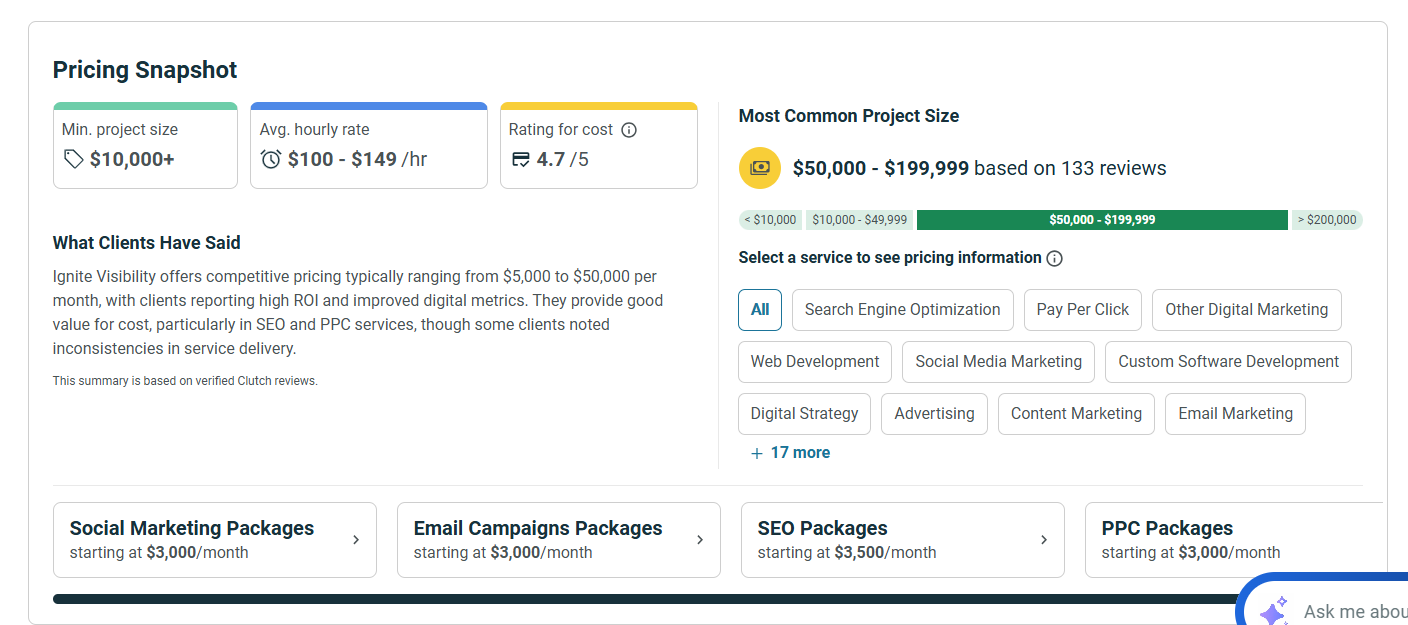This screenshot has width=1408, height=625.
Task: Choose the Content Marketing filter
Action: (x=1076, y=414)
